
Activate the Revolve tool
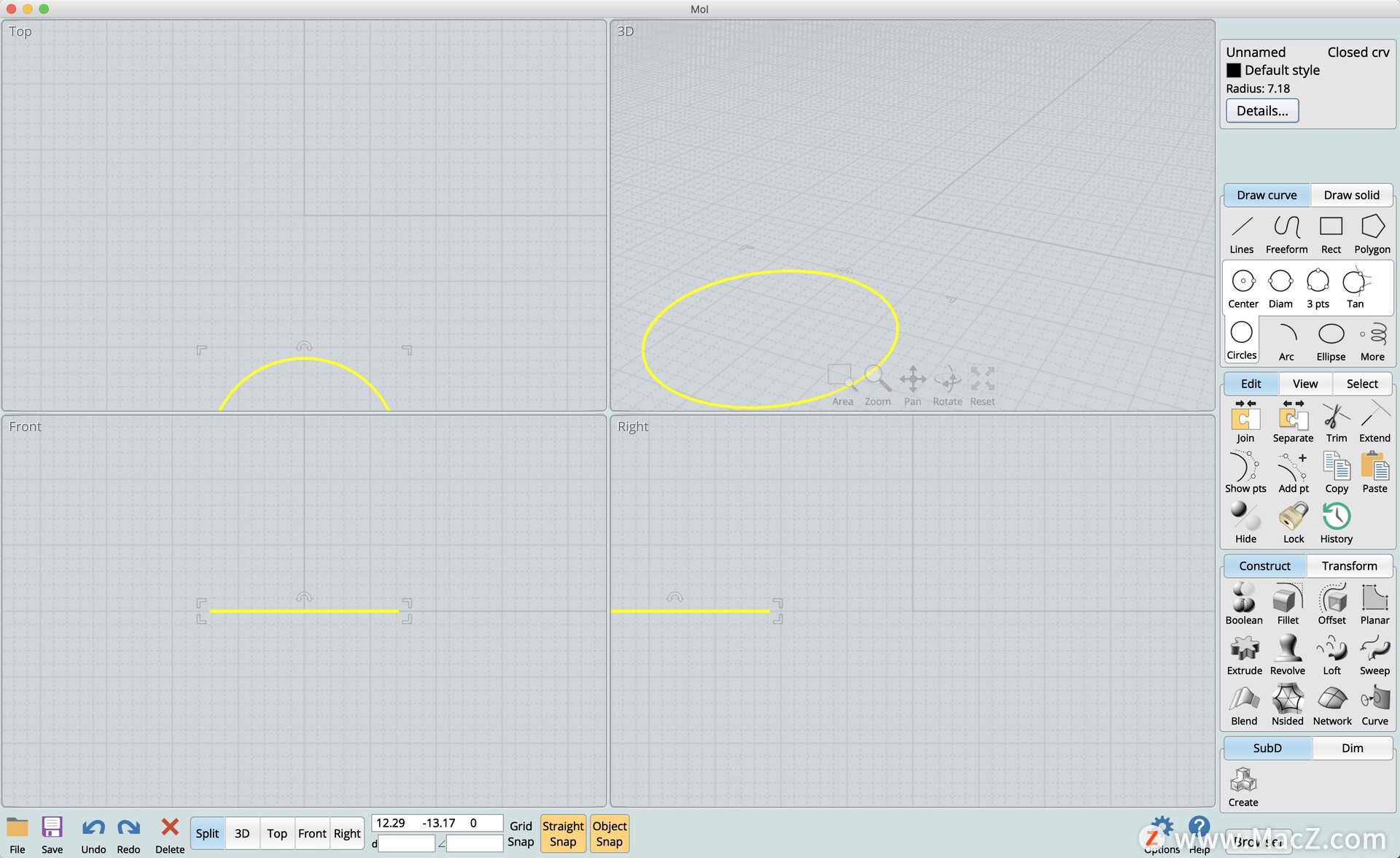pyautogui.click(x=1287, y=654)
